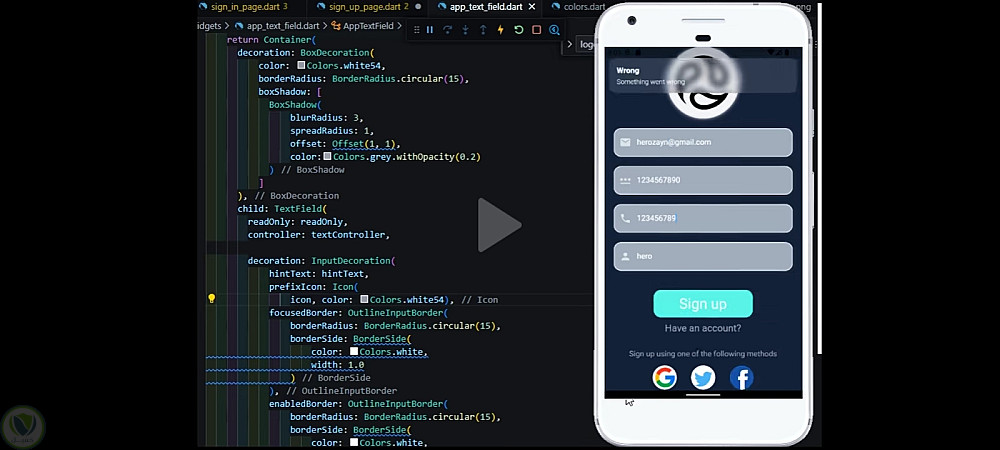Click the Facebook sign-up icon
This screenshot has width=1000, height=450.
click(x=742, y=378)
